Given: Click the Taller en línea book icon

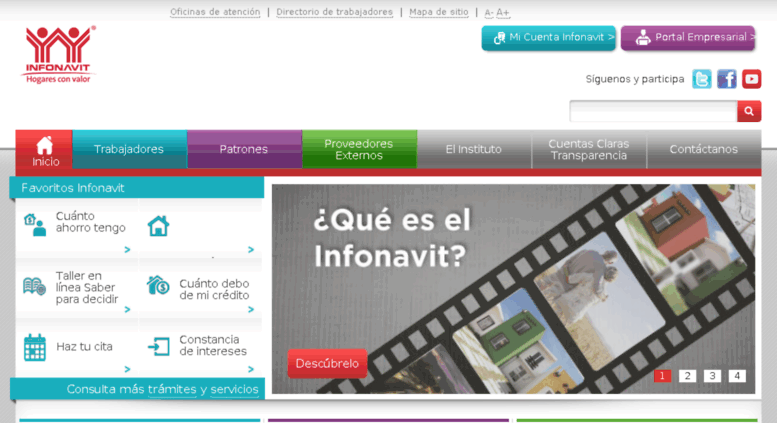Looking at the screenshot, I should [x=34, y=287].
